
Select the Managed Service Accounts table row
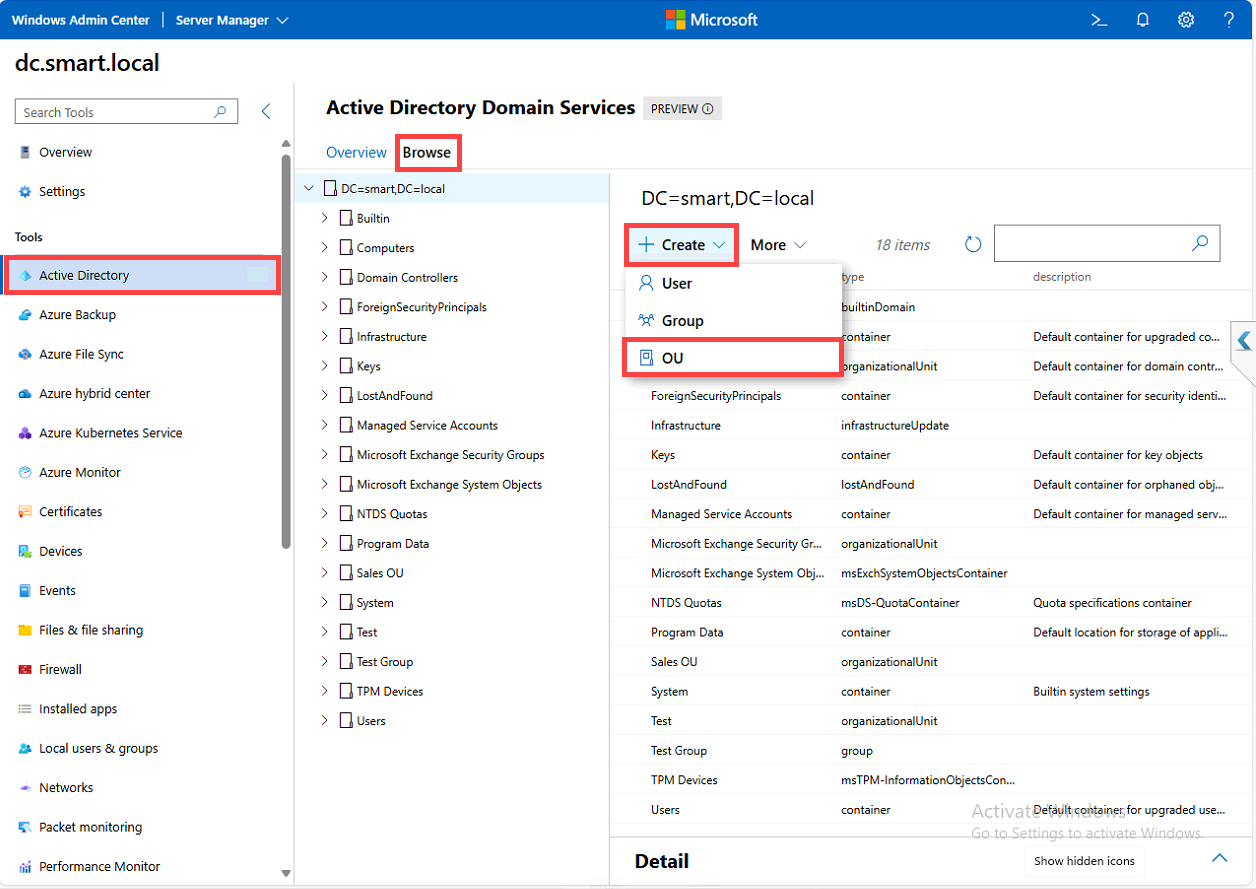932,514
